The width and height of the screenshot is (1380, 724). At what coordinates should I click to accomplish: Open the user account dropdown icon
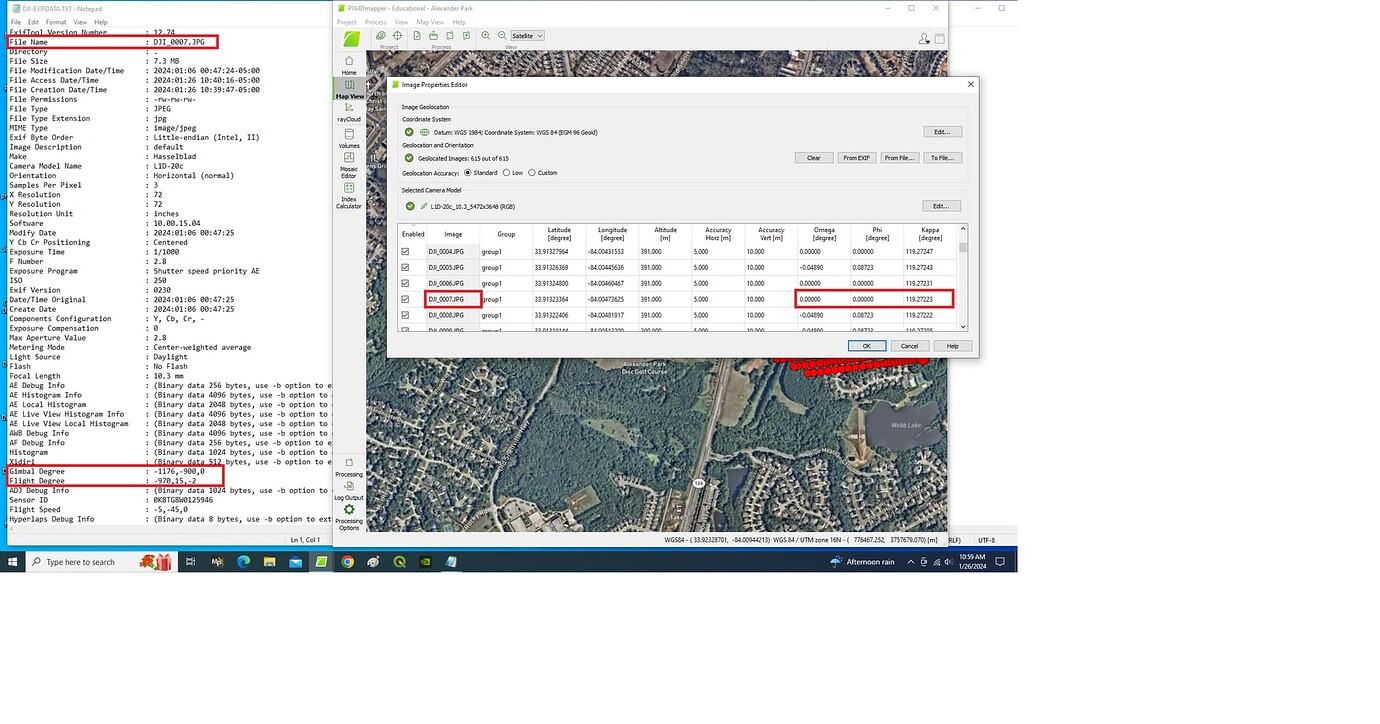pyautogui.click(x=924, y=39)
